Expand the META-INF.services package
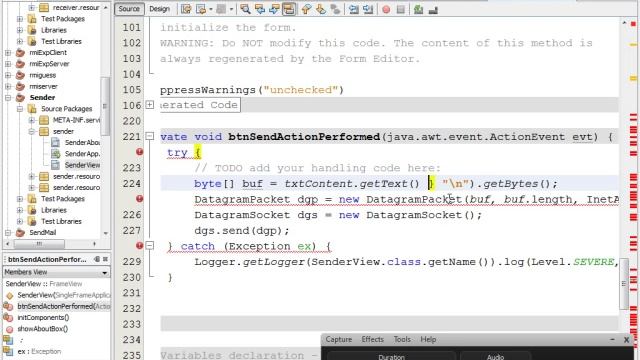Image resolution: width=640 pixels, height=360 pixels. (31, 120)
